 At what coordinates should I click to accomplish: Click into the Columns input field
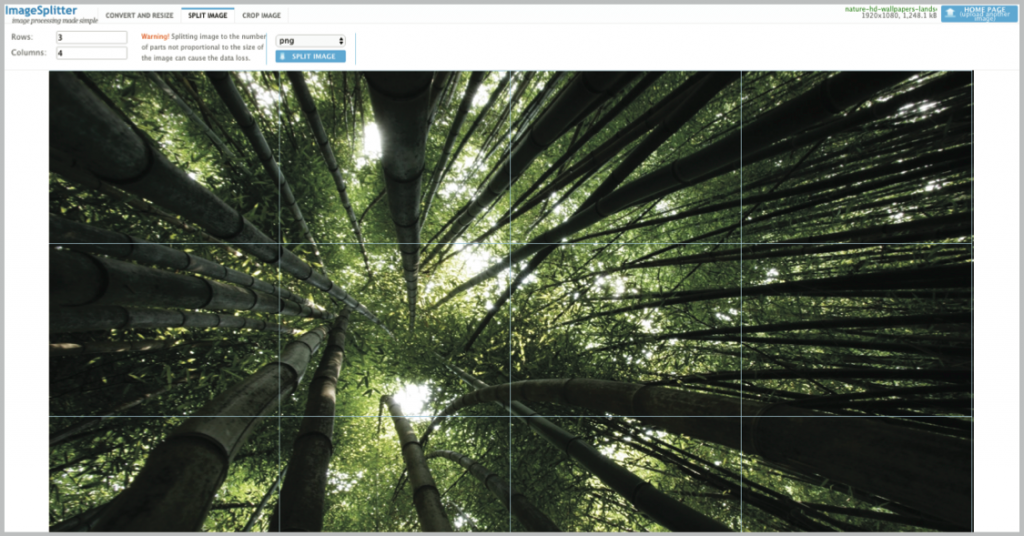(91, 53)
